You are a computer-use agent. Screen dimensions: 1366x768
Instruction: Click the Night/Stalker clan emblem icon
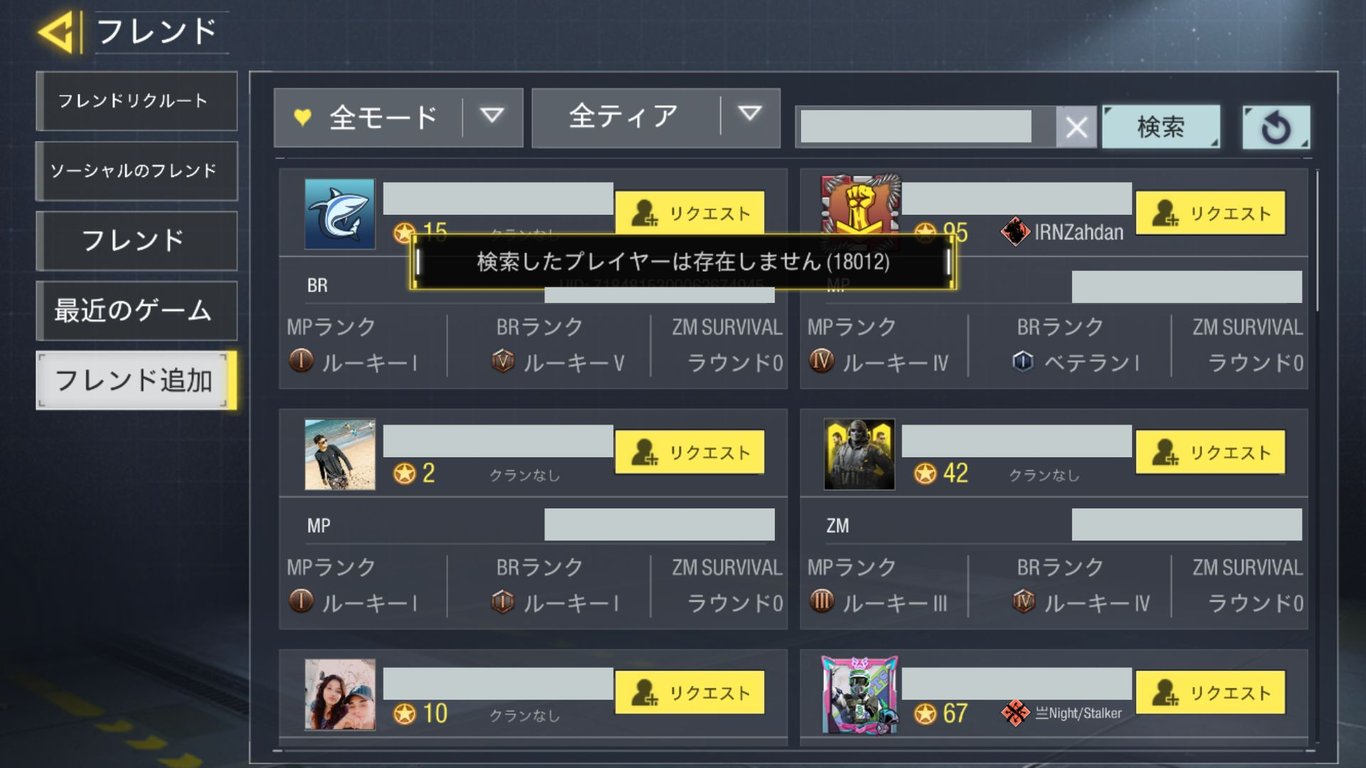(x=1015, y=713)
